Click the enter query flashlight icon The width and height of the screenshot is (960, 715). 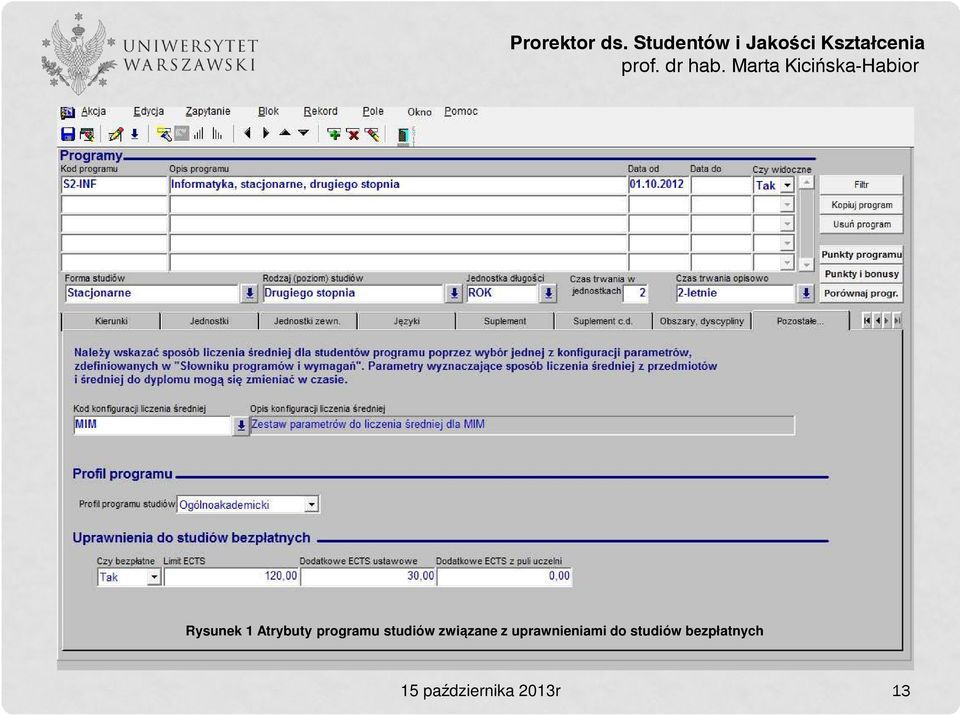pyautogui.click(x=163, y=134)
